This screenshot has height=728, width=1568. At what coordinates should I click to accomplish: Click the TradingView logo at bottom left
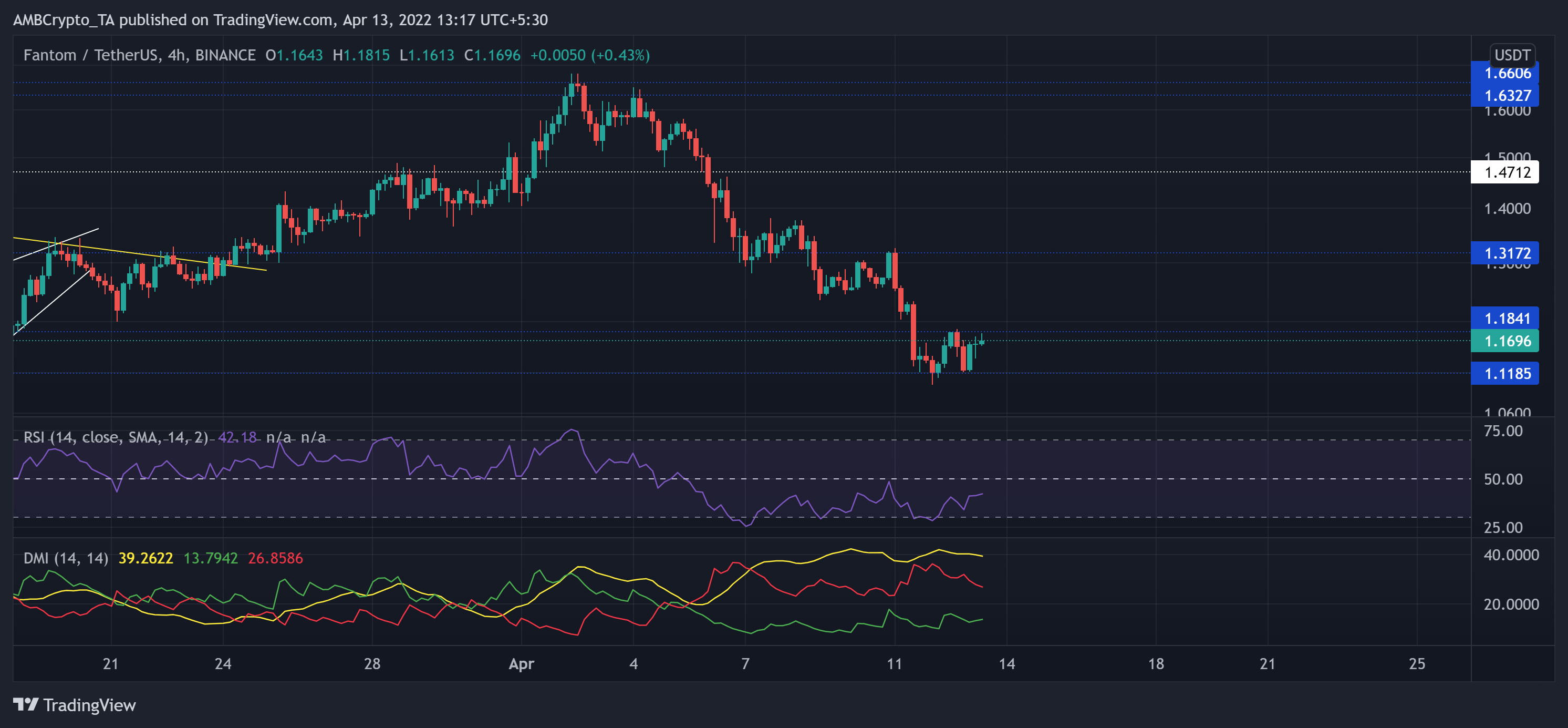(73, 705)
